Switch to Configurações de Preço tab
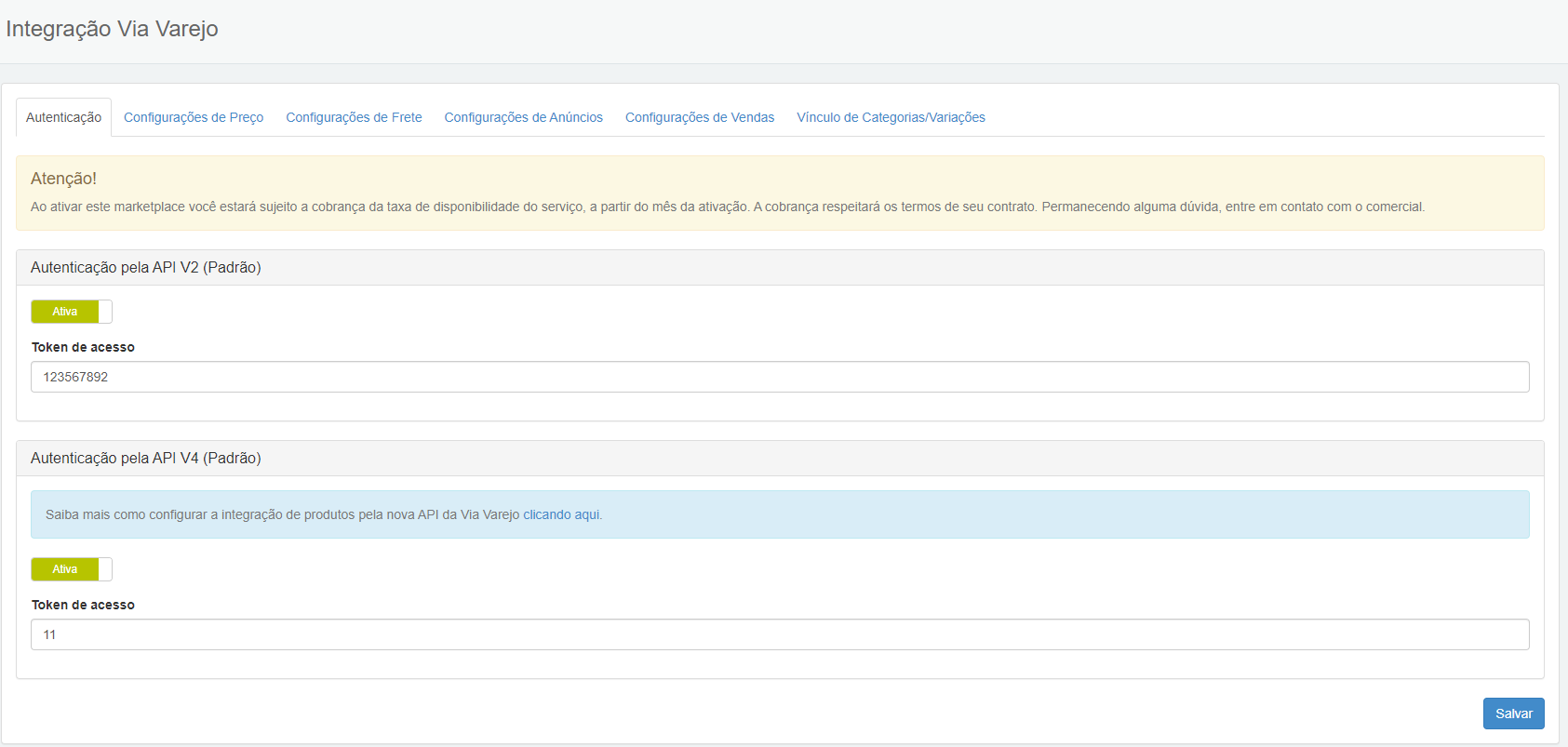1568x747 pixels. [194, 117]
